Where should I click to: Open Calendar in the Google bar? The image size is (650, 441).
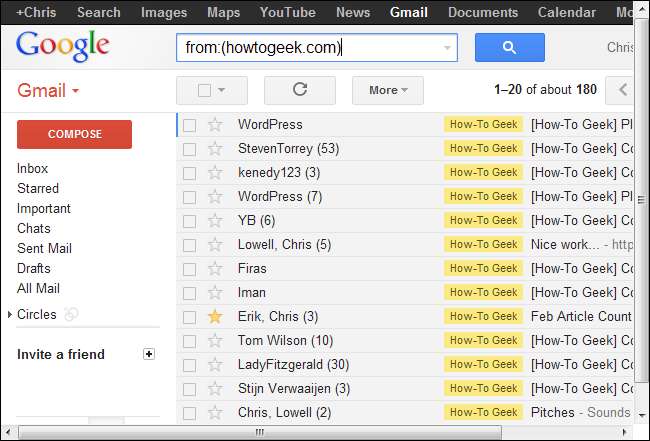(x=567, y=12)
